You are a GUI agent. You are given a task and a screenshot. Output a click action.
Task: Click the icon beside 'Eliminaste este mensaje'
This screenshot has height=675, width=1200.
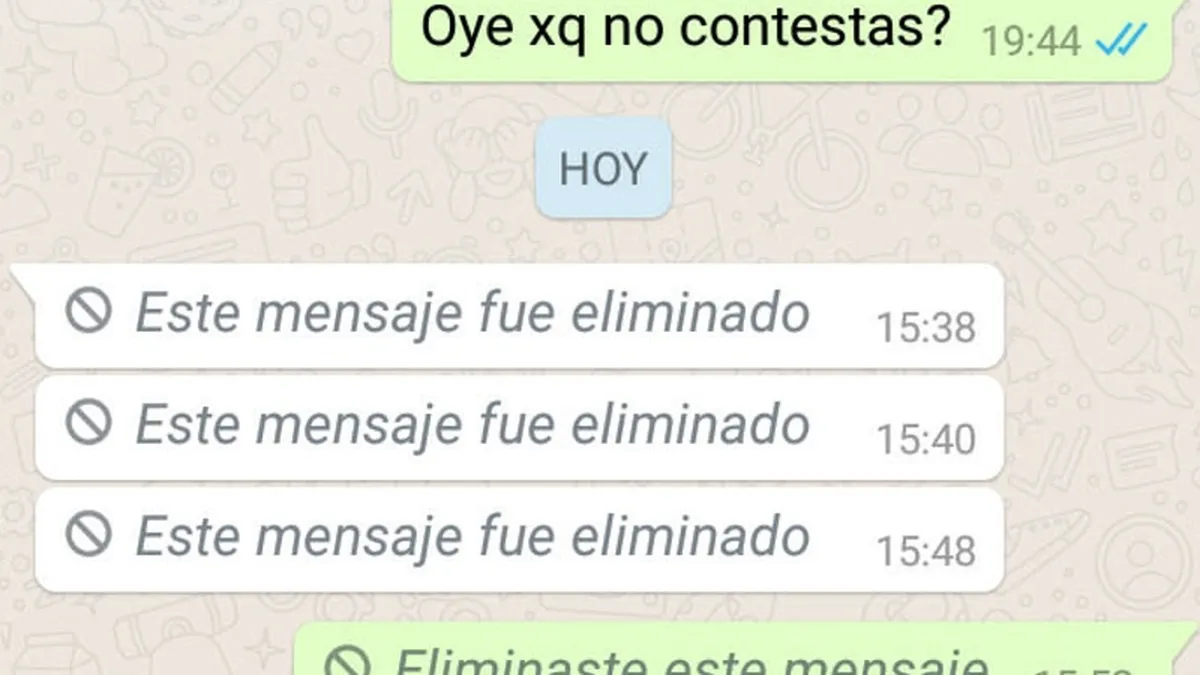tap(350, 662)
